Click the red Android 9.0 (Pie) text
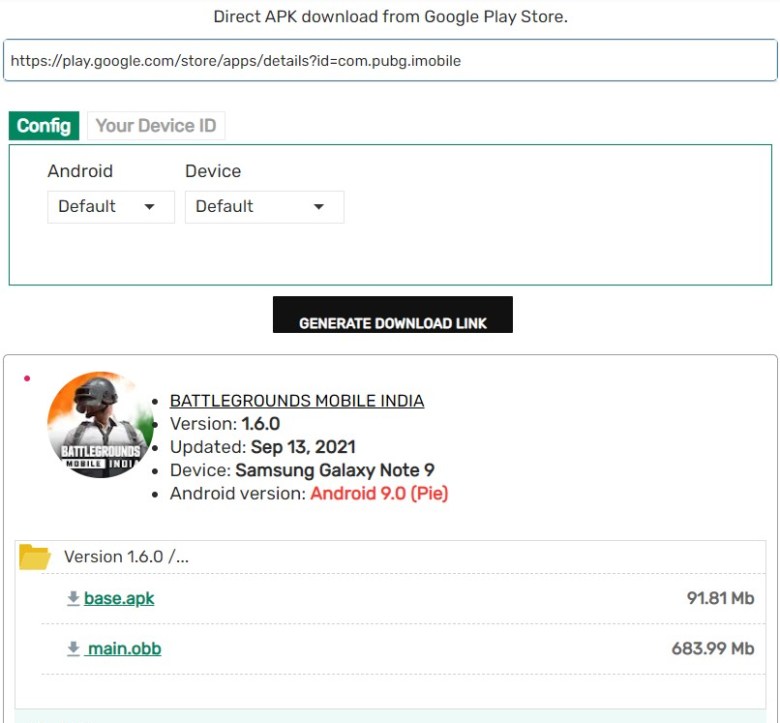 [379, 493]
